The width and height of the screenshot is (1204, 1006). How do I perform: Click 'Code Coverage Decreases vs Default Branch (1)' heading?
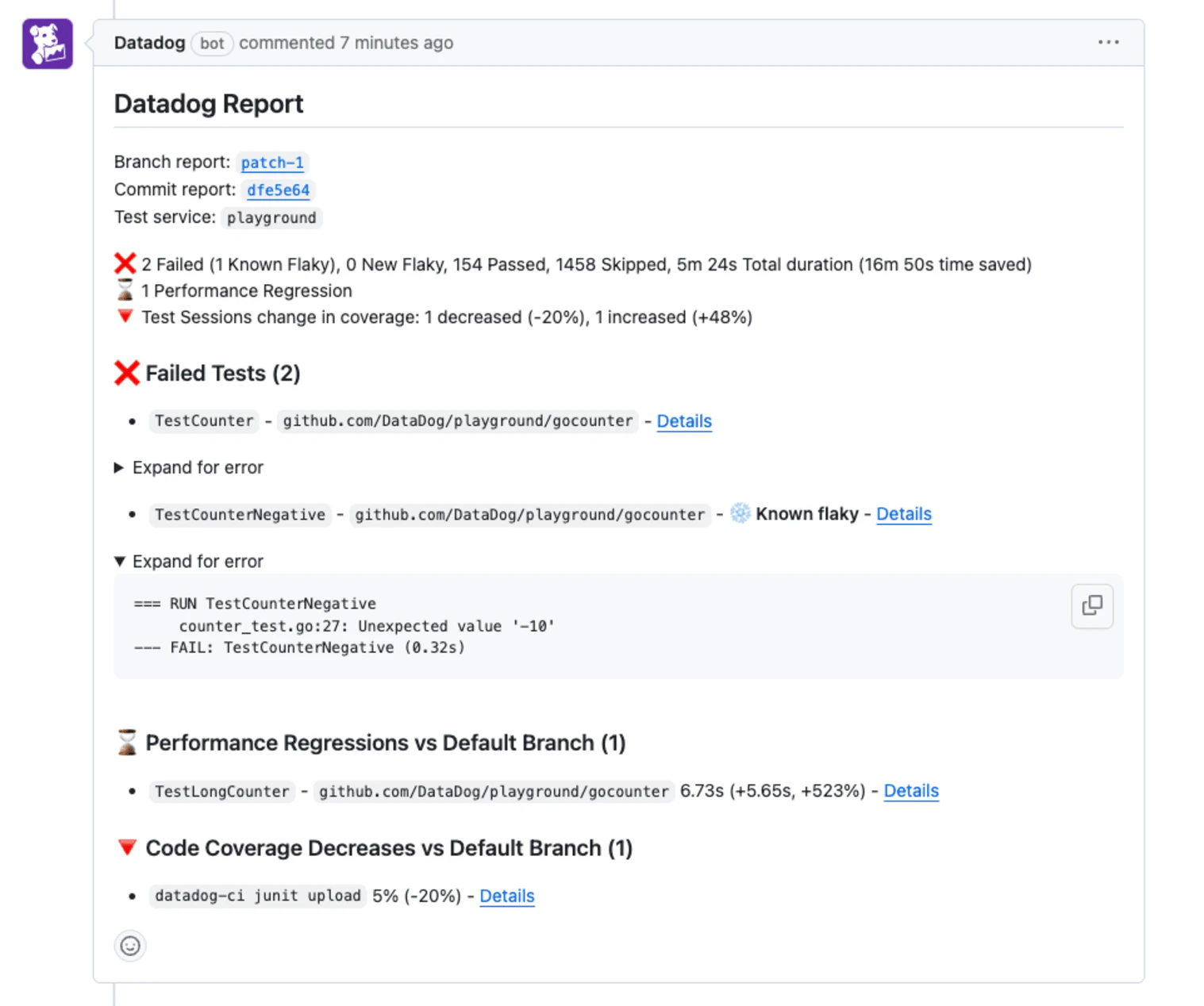point(389,848)
